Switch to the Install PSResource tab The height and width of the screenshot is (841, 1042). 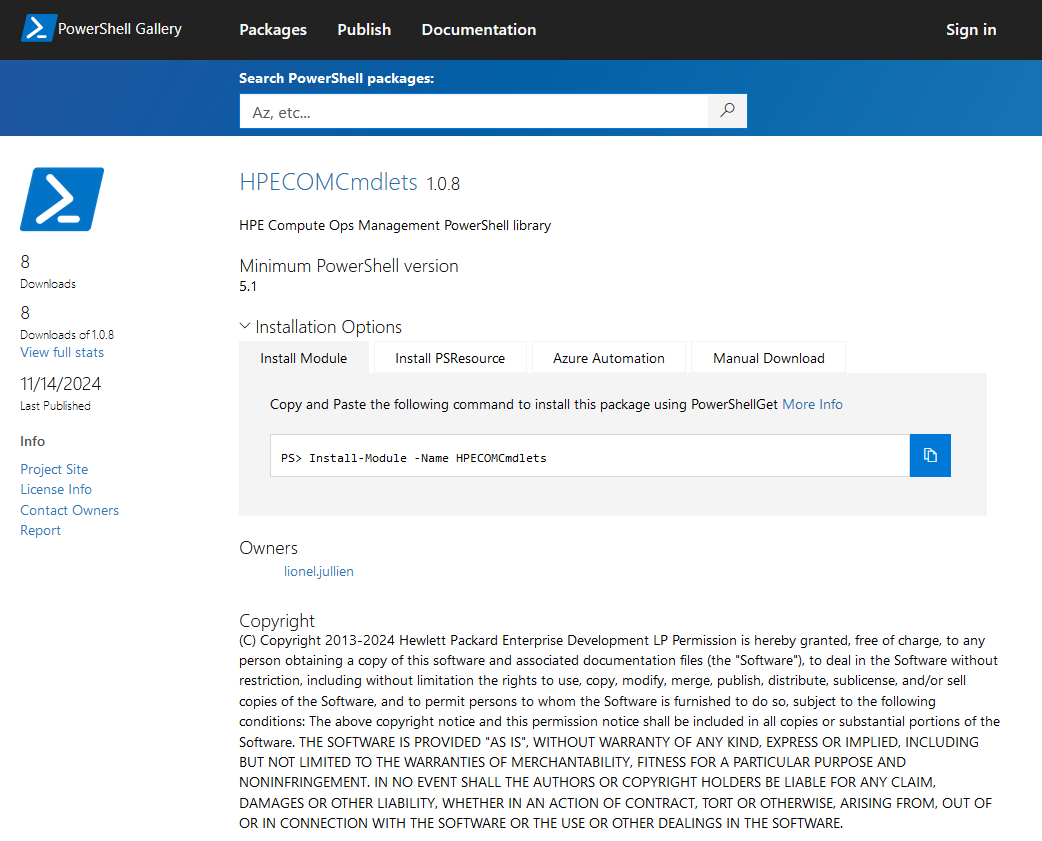450,358
